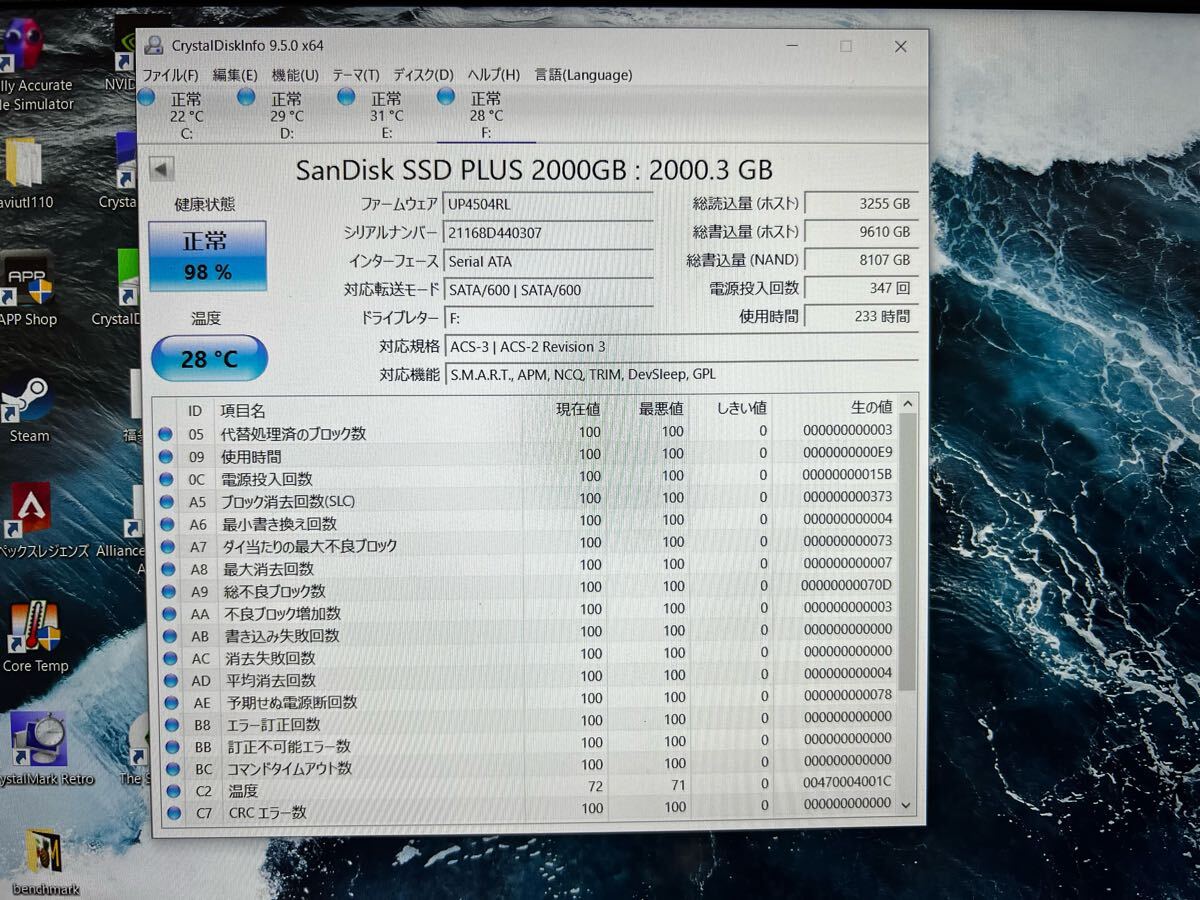Open the Steam desktop shortcut

click(x=28, y=410)
